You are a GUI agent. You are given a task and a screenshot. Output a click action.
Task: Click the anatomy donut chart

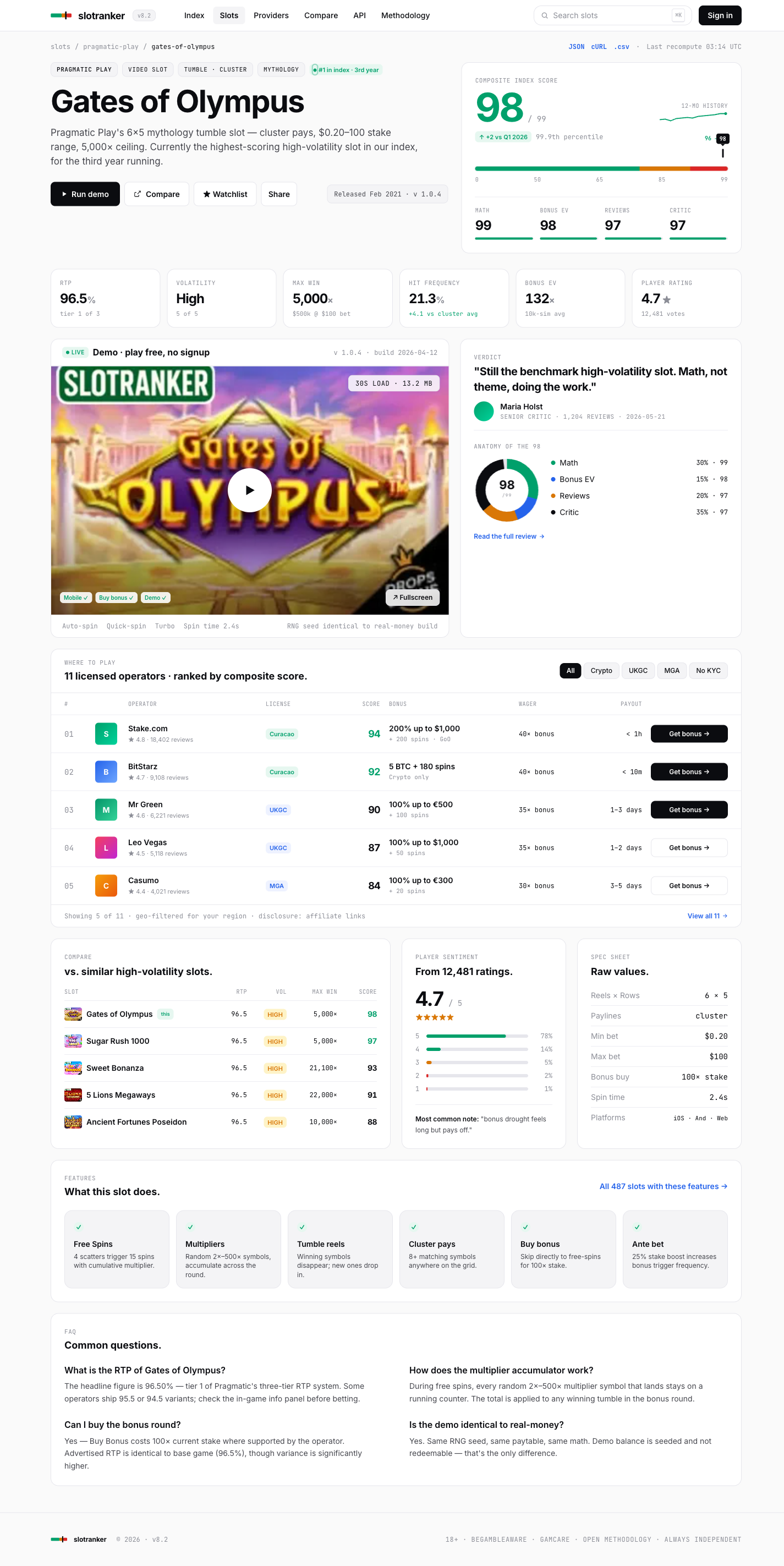tap(507, 490)
